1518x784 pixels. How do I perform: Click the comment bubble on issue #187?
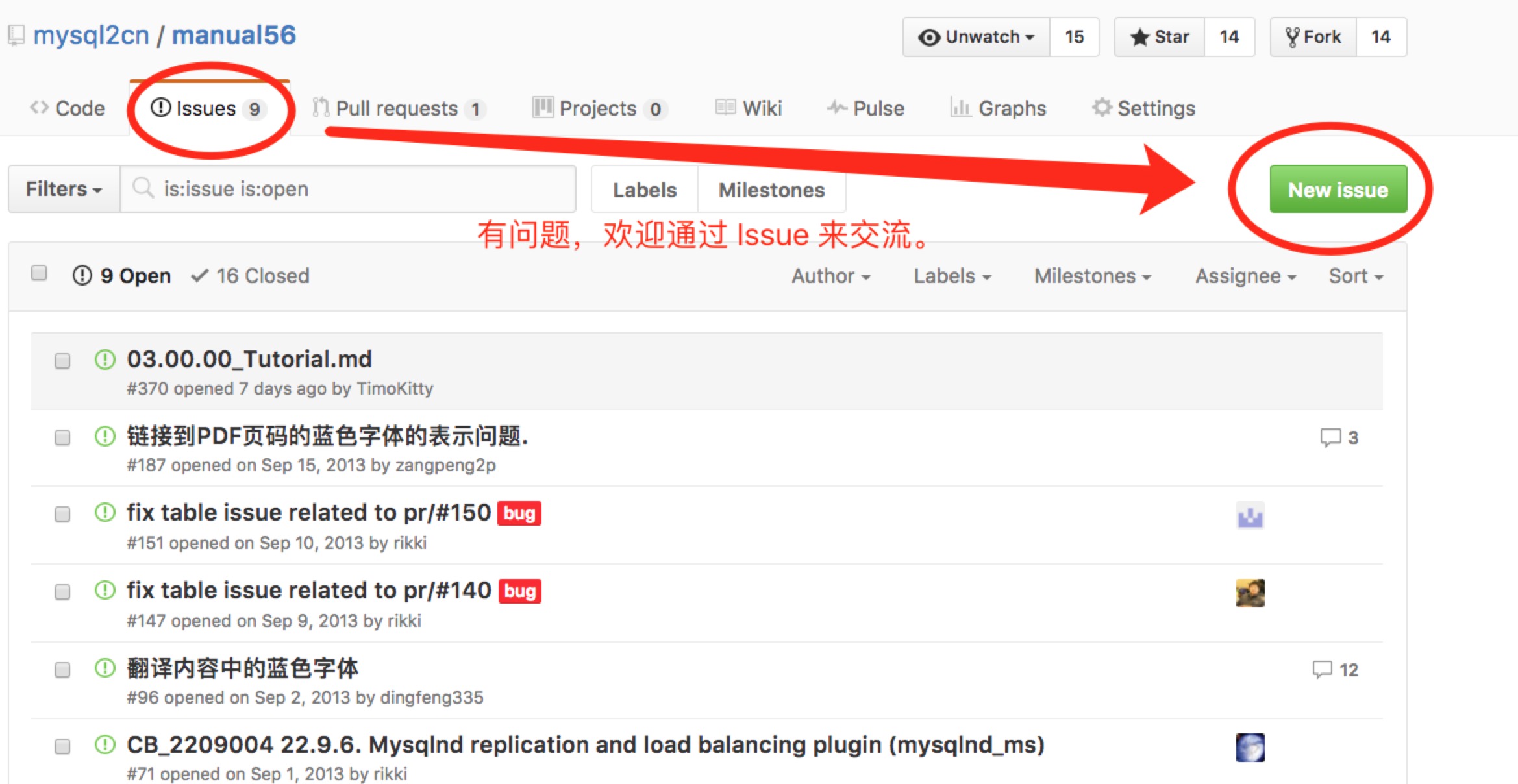1330,437
